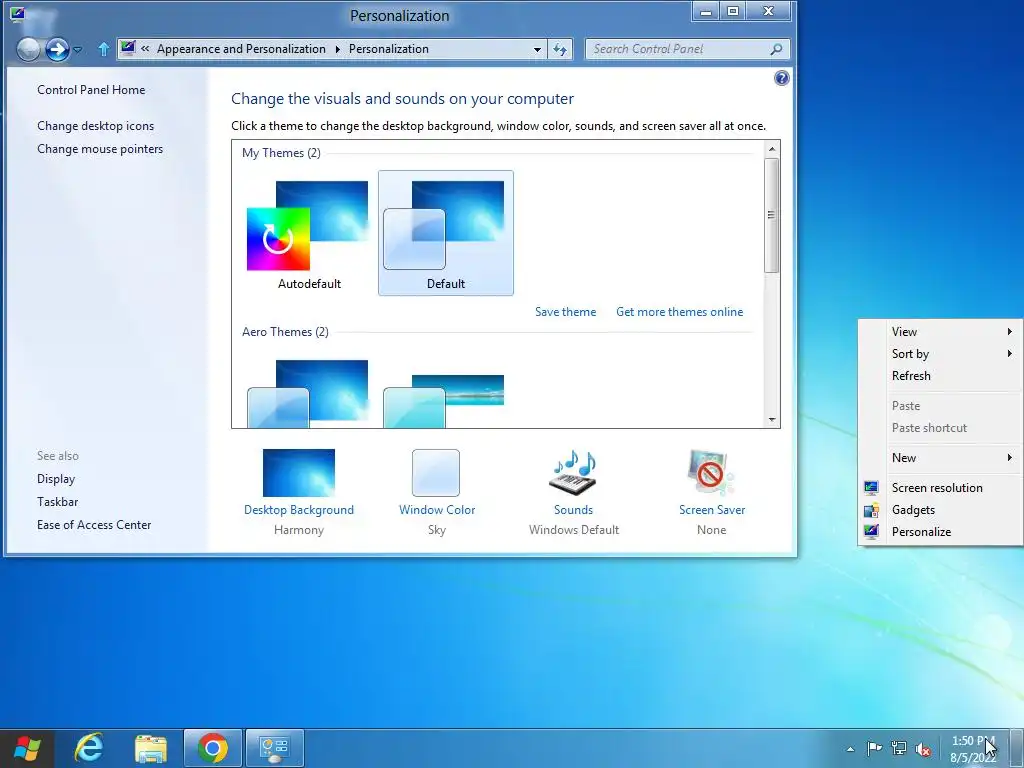This screenshot has width=1024, height=768.
Task: Expand the breadcrumb overflow chevrons
Action: click(145, 48)
